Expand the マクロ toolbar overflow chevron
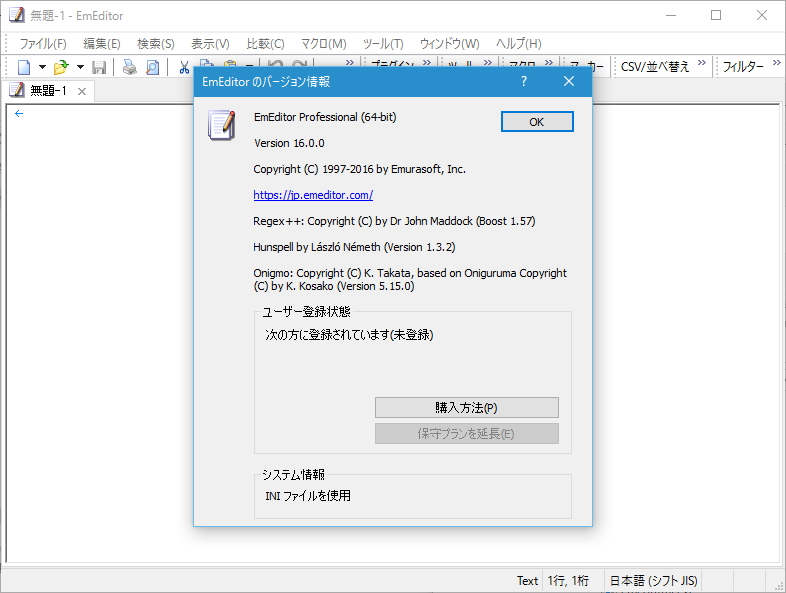 pyautogui.click(x=549, y=63)
